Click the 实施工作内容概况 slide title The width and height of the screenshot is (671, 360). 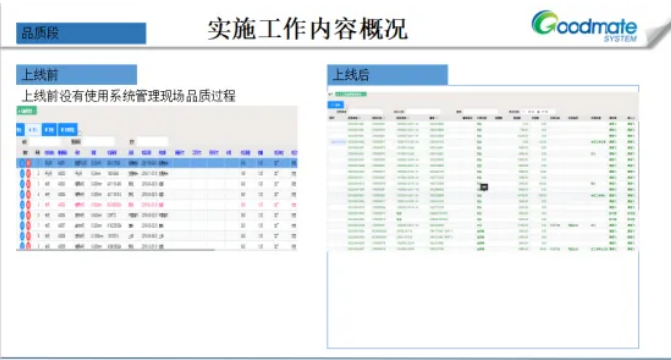click(307, 29)
